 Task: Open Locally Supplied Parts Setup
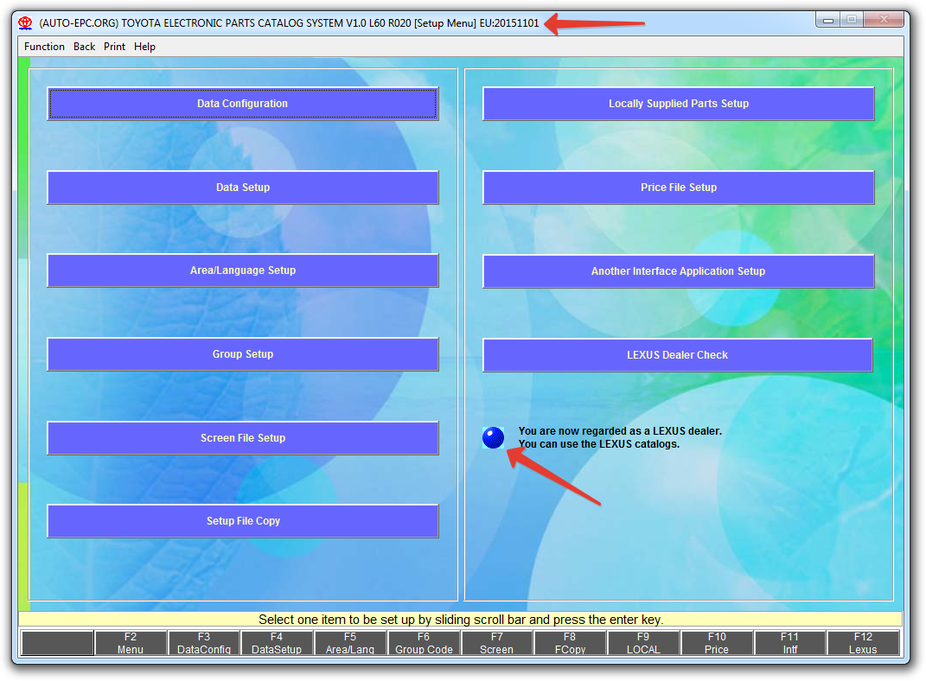click(x=678, y=103)
